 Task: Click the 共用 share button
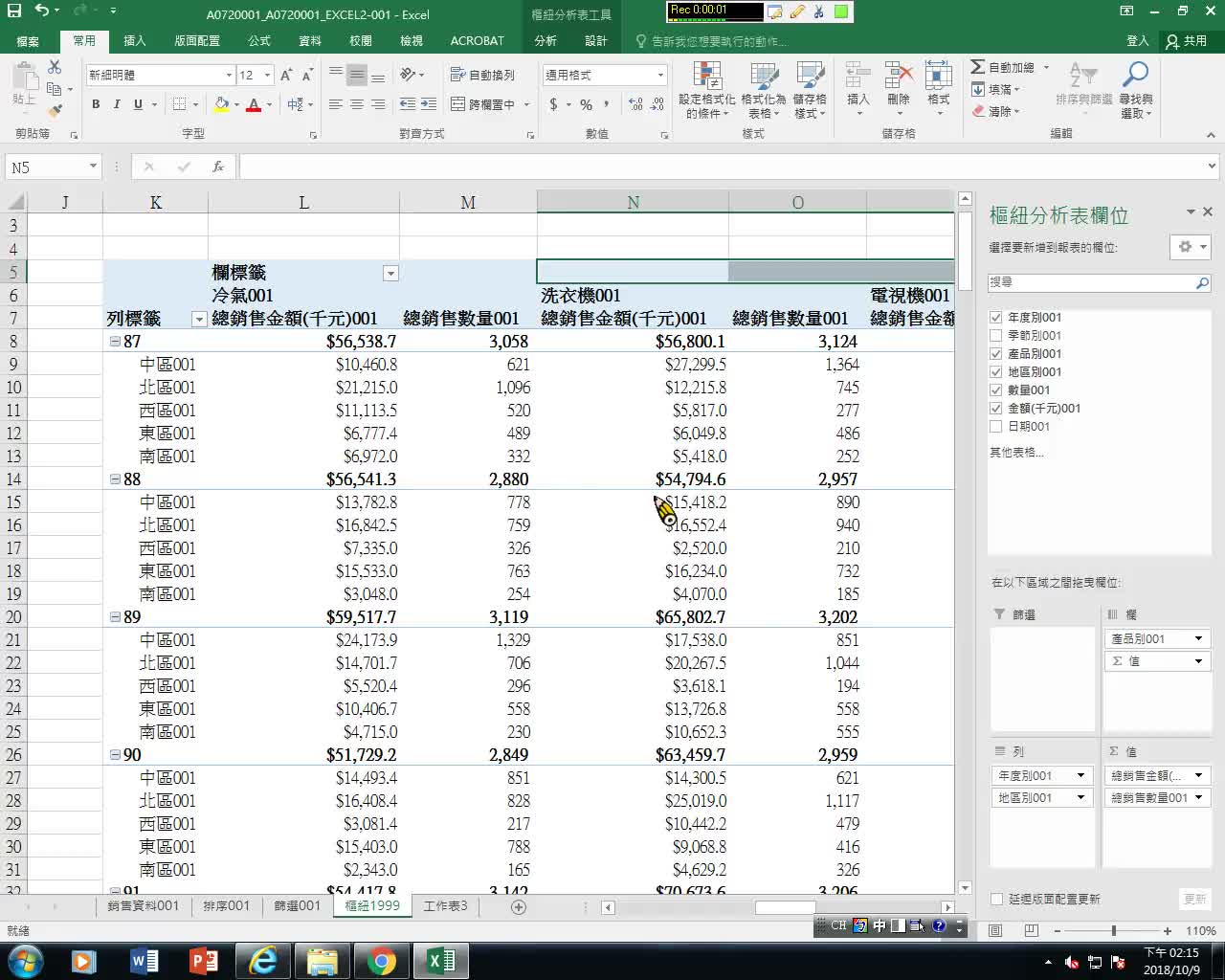pyautogui.click(x=1187, y=41)
